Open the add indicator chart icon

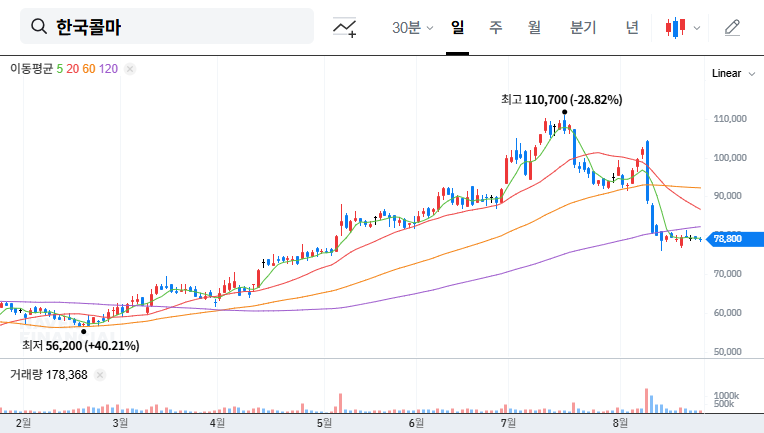click(x=344, y=27)
